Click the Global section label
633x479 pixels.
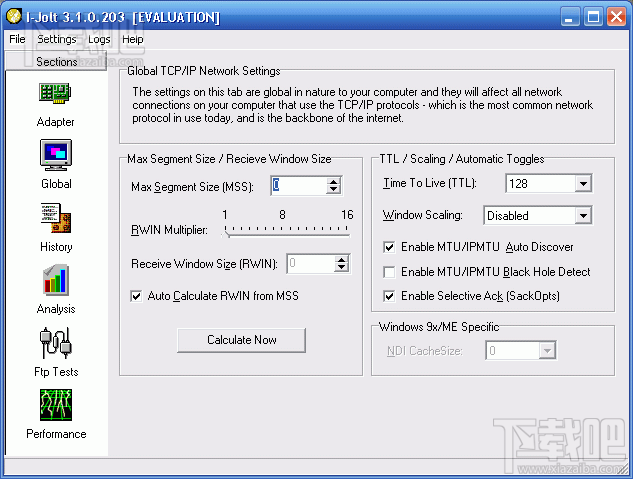pyautogui.click(x=56, y=184)
